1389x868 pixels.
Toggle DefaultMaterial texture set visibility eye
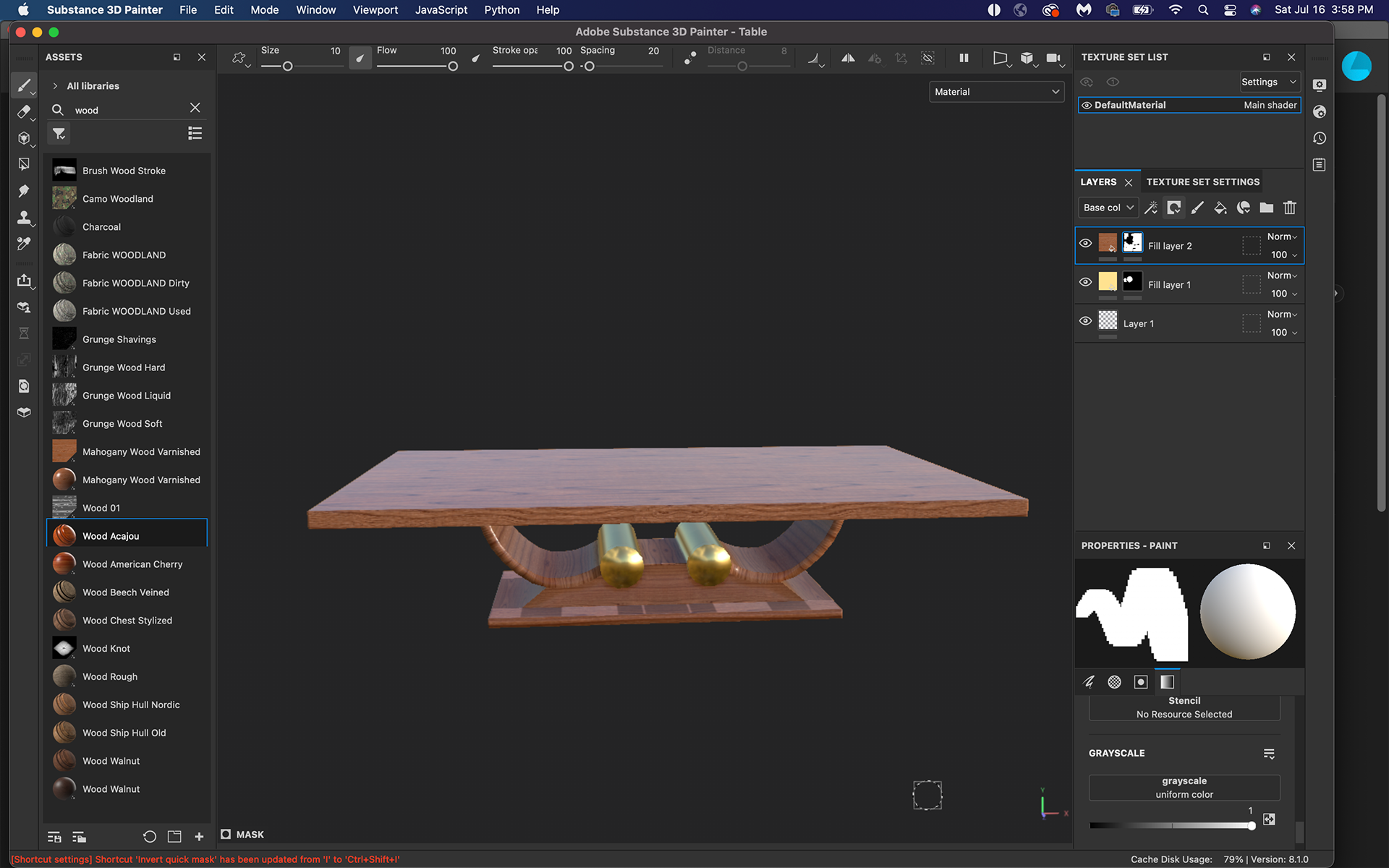pyautogui.click(x=1087, y=106)
